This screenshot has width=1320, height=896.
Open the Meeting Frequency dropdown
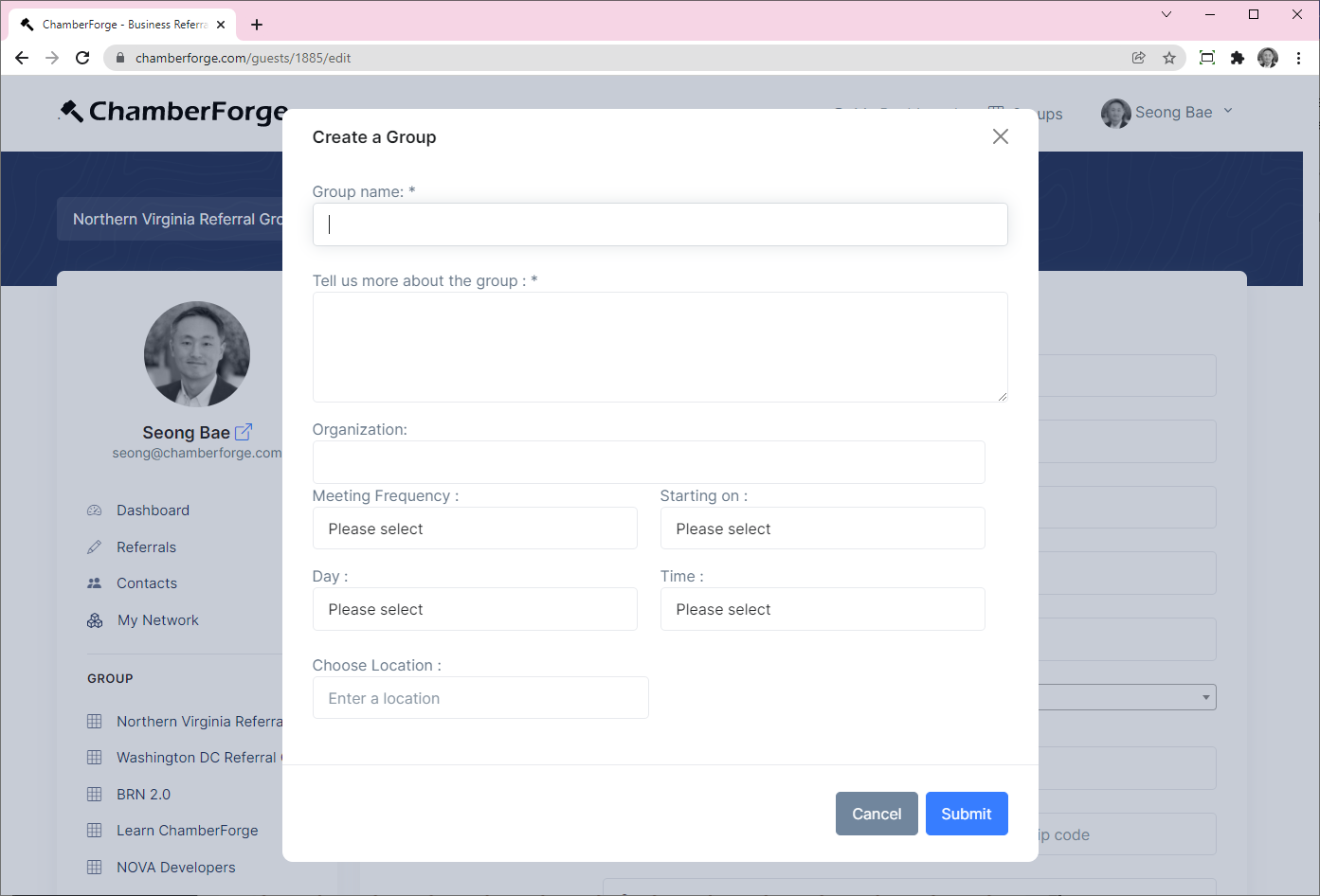475,528
